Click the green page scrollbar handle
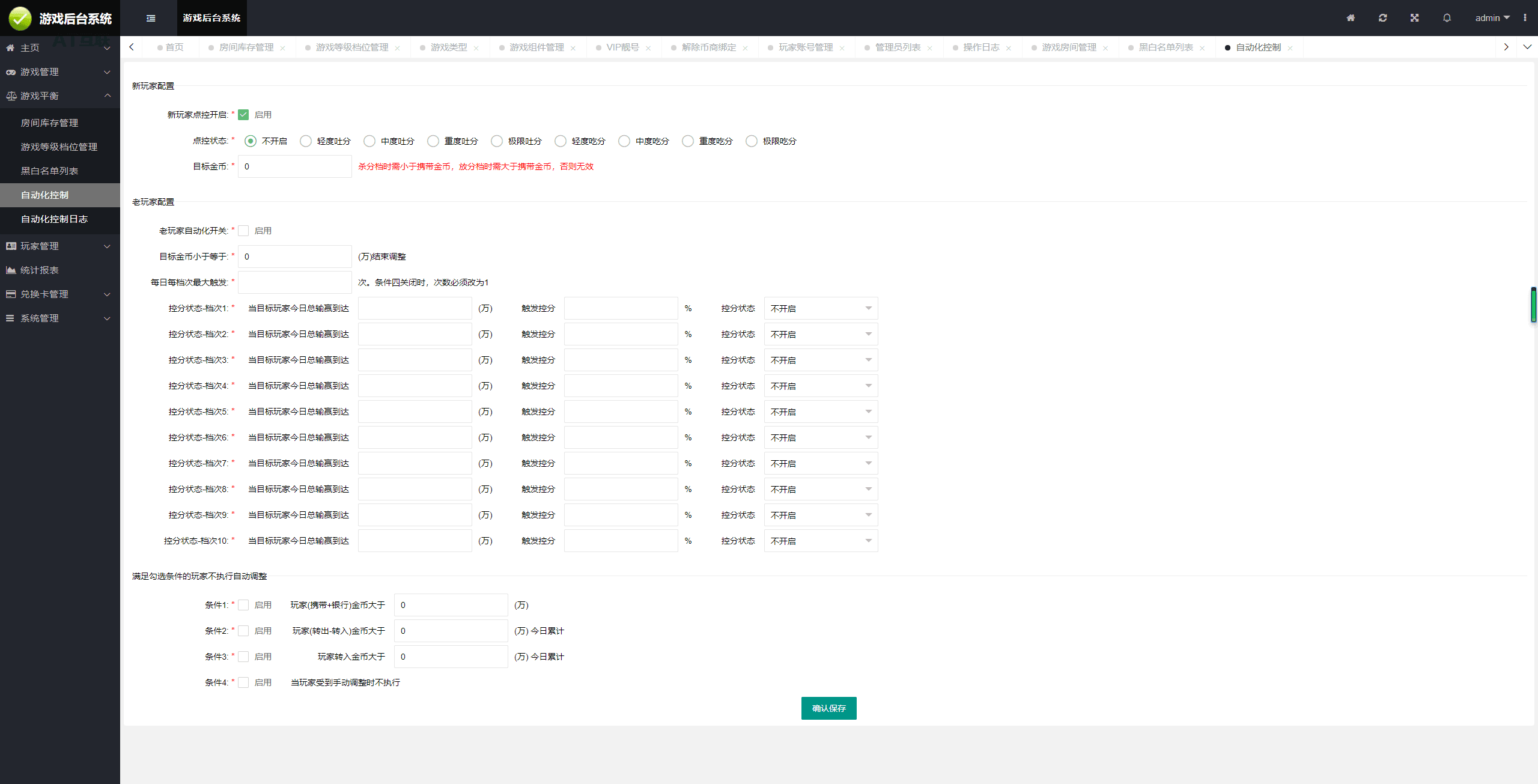The image size is (1538, 784). [1533, 305]
